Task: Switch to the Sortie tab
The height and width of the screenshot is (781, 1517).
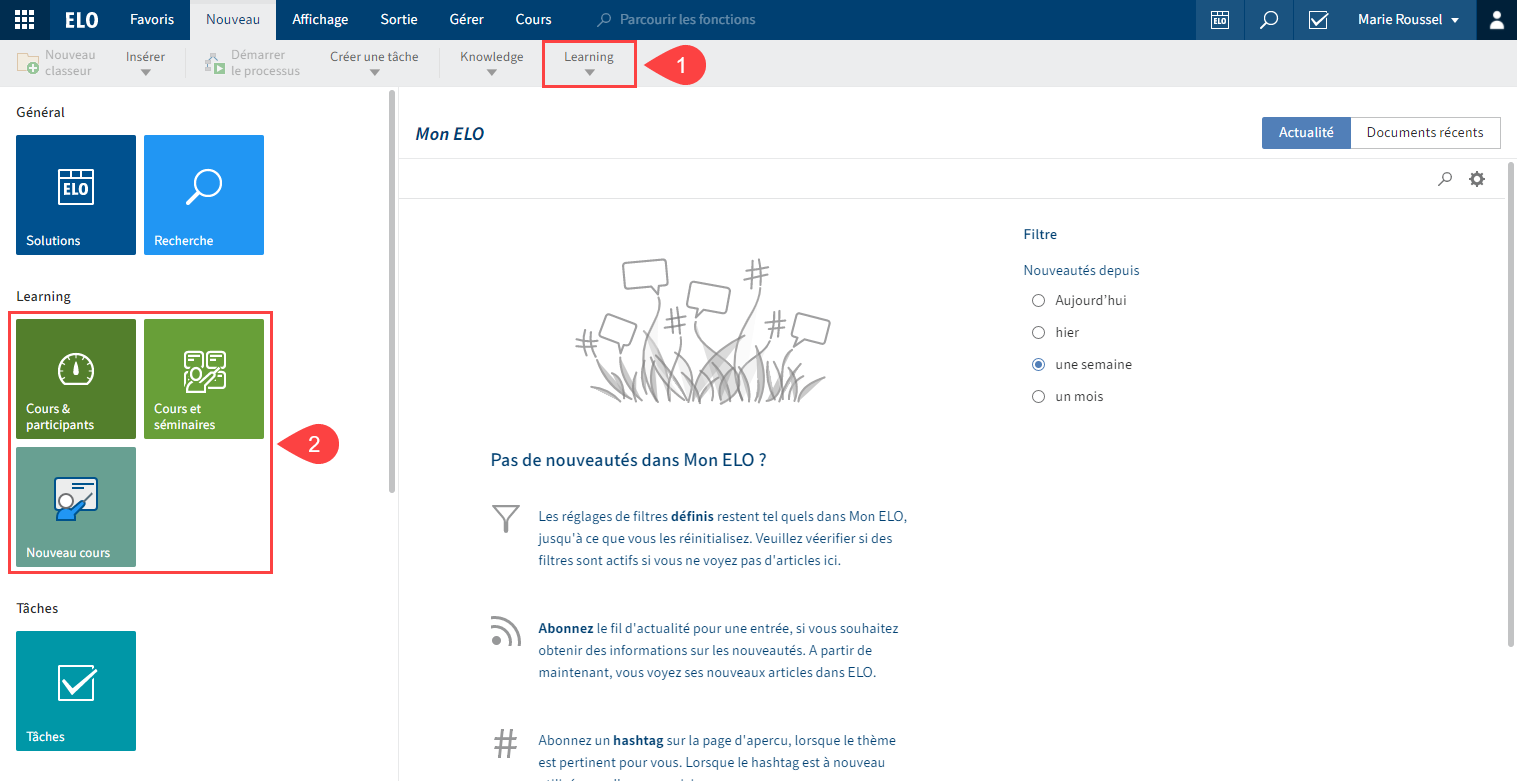Action: [399, 20]
